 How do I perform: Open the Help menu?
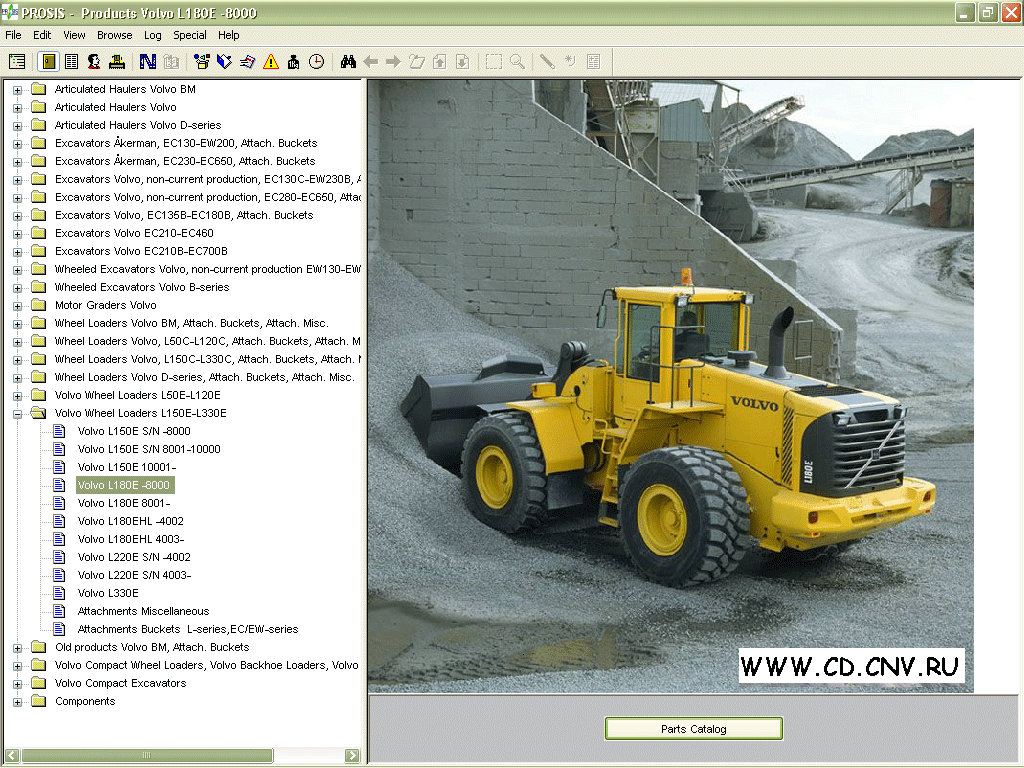coord(228,35)
